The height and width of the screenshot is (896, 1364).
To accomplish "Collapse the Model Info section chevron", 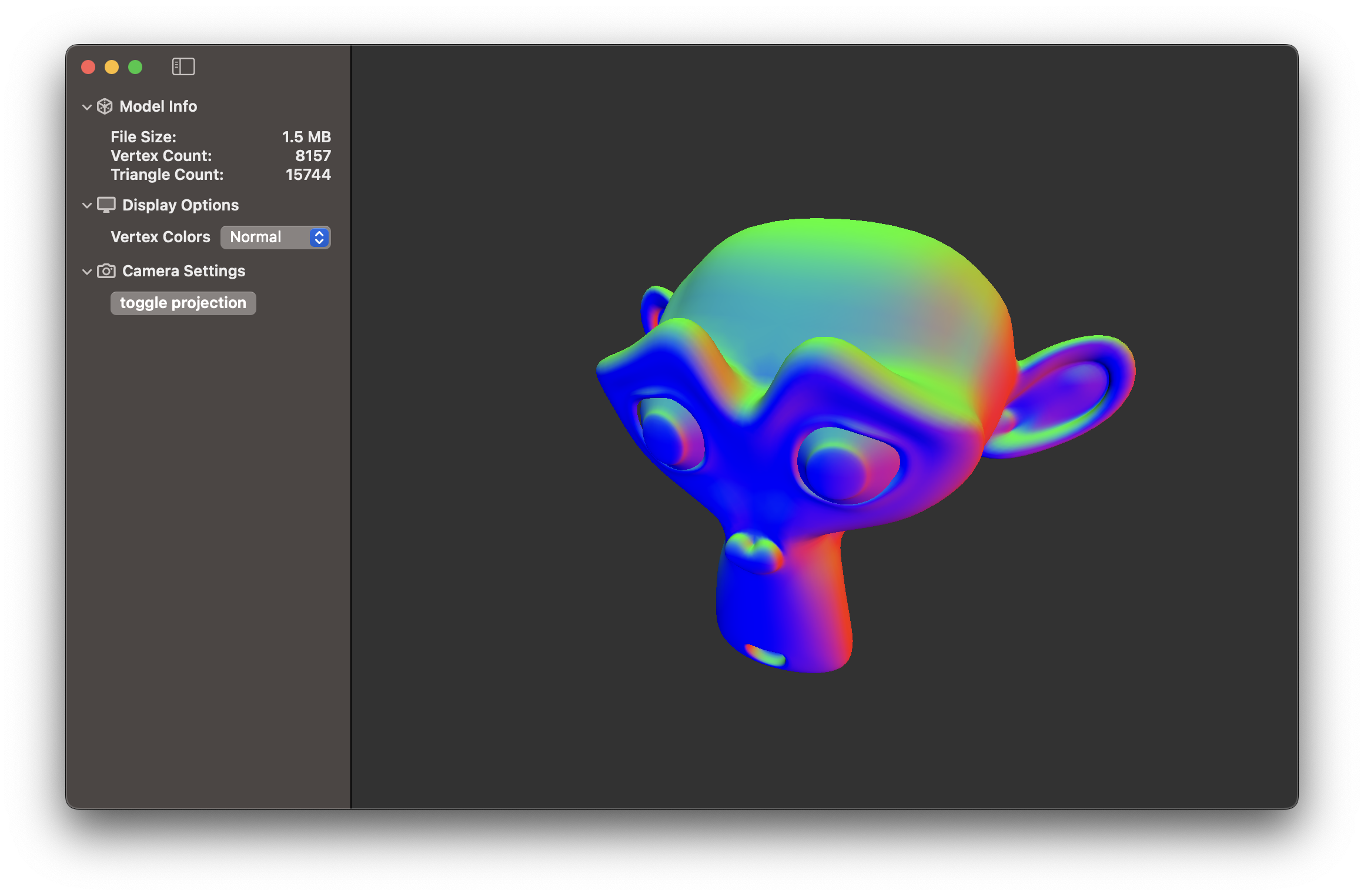I will pyautogui.click(x=87, y=107).
